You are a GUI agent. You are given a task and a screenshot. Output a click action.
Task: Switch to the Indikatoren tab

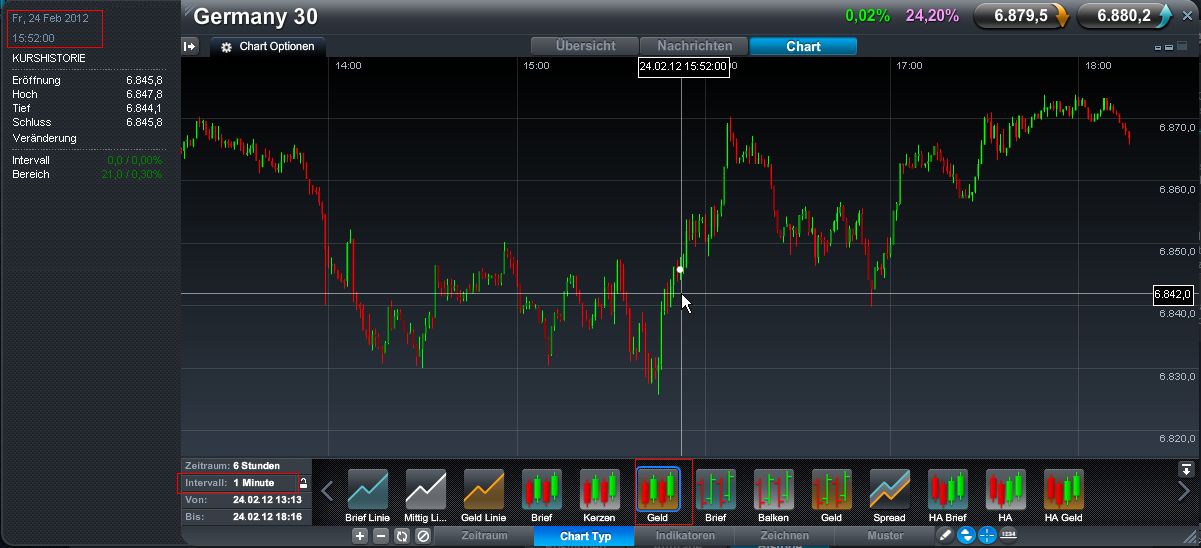tap(685, 537)
